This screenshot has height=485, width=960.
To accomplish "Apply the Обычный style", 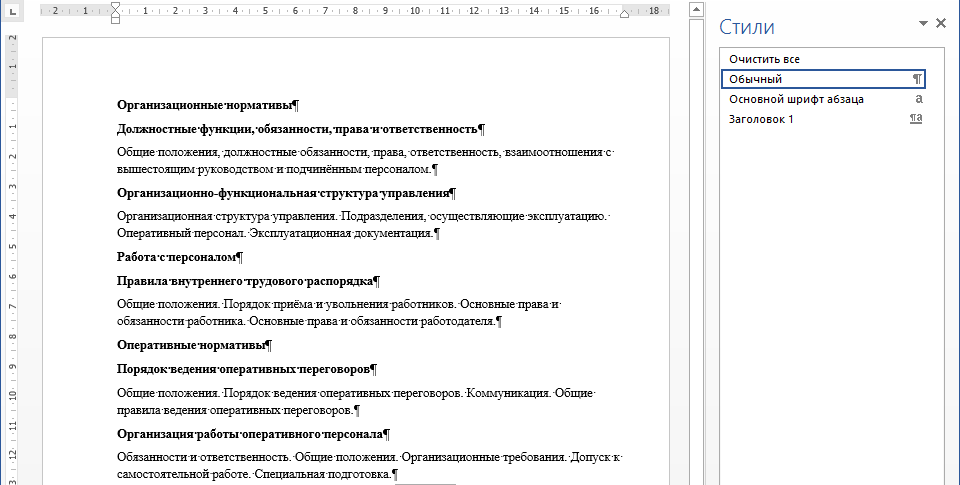I will (756, 79).
